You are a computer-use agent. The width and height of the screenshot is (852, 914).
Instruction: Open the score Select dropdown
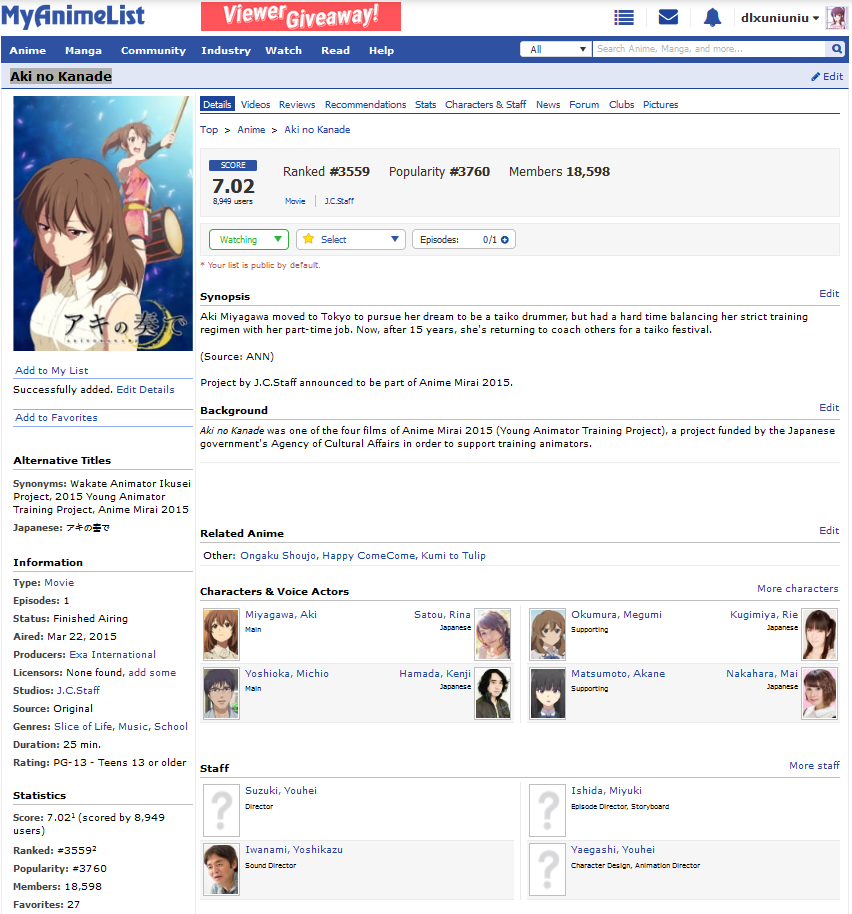click(351, 240)
